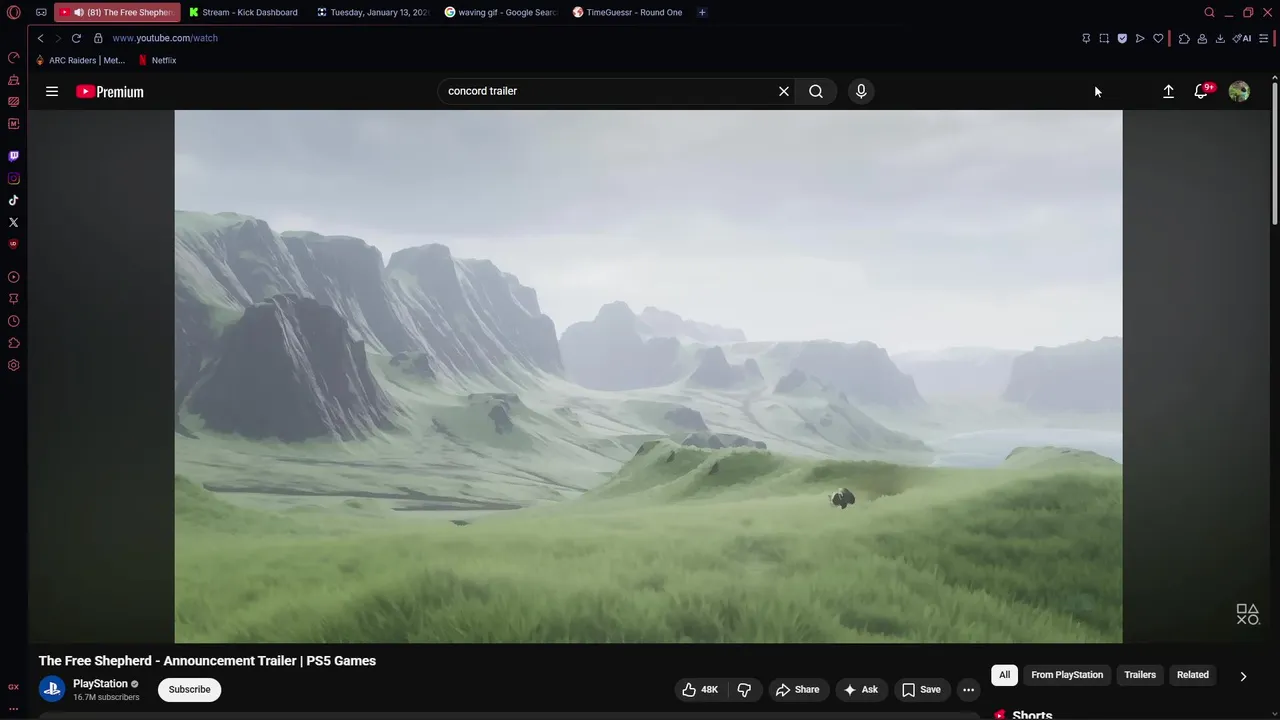Open Easy Setup sliders icon

(x=1264, y=38)
